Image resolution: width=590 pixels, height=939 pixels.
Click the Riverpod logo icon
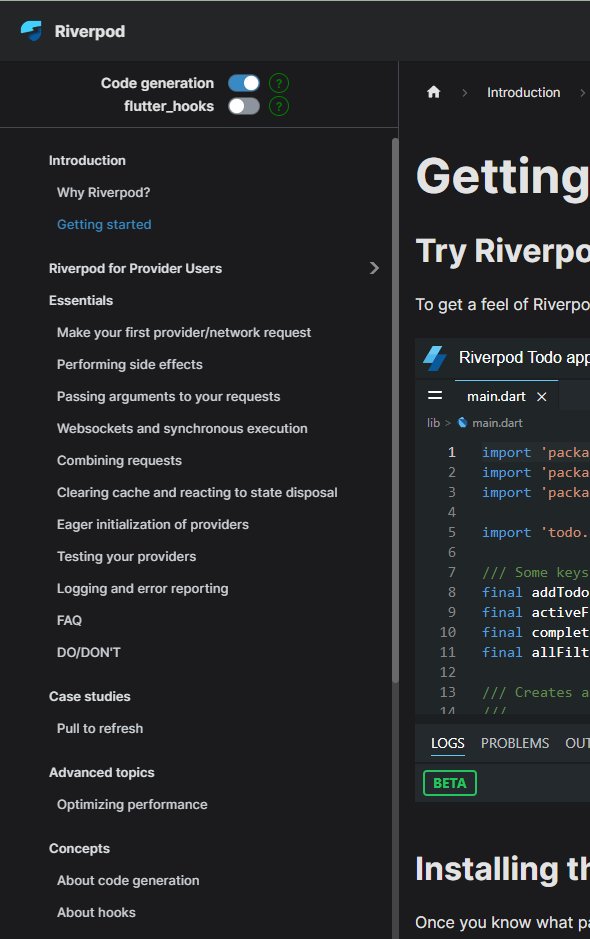(x=31, y=31)
